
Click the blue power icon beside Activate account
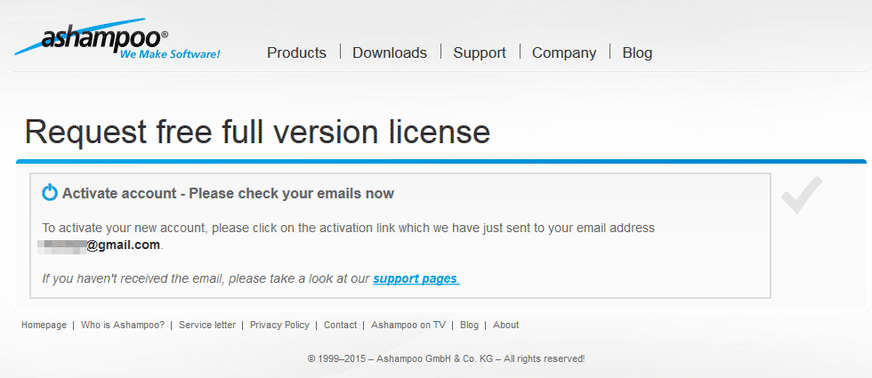coord(50,193)
